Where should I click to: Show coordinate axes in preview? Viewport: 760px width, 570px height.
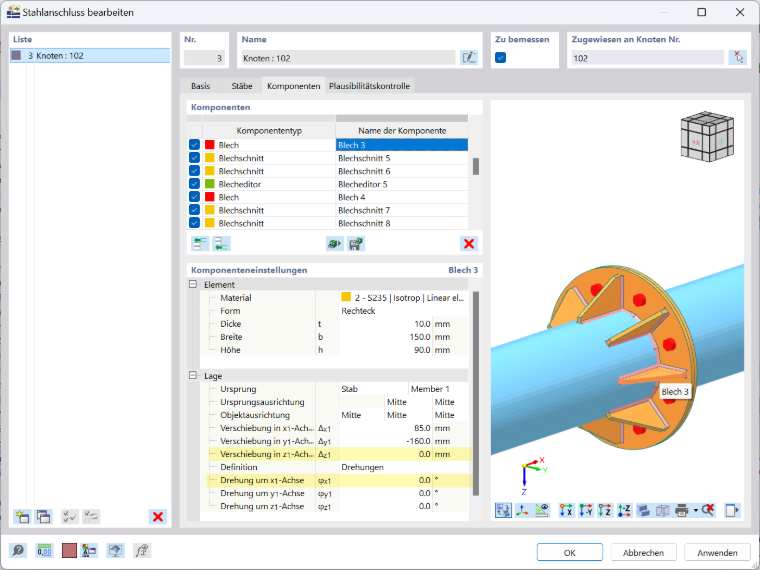(x=522, y=510)
